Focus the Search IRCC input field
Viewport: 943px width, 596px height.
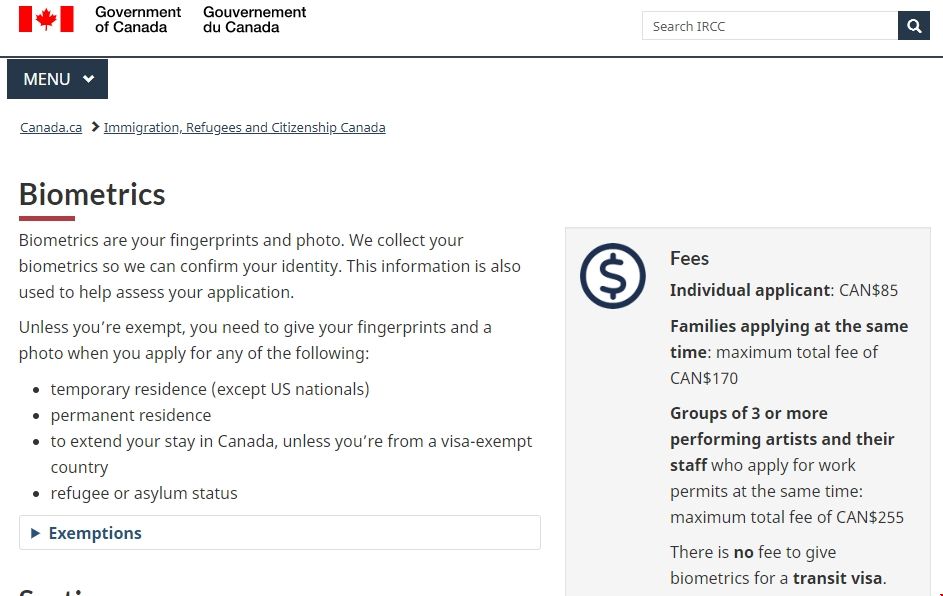tap(769, 26)
